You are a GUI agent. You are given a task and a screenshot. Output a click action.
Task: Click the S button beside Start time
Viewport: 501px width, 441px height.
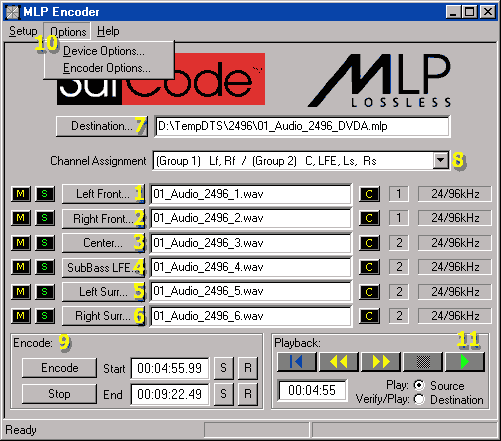[x=224, y=368]
